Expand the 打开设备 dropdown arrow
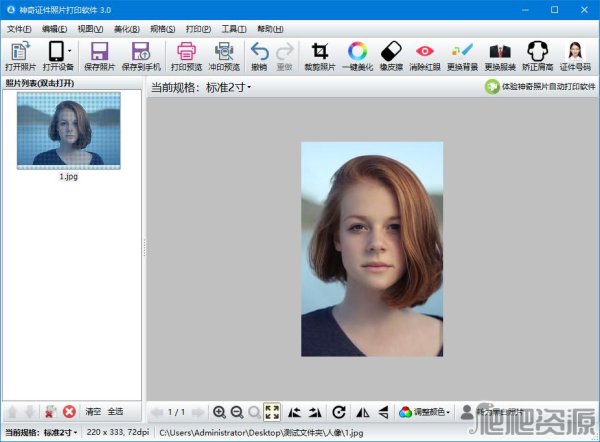The width and height of the screenshot is (600, 442). pos(68,52)
